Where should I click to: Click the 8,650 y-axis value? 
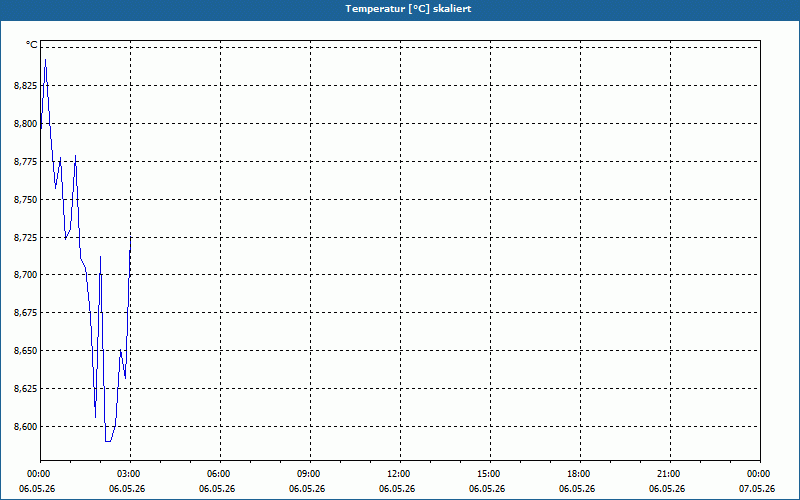[x=26, y=351]
